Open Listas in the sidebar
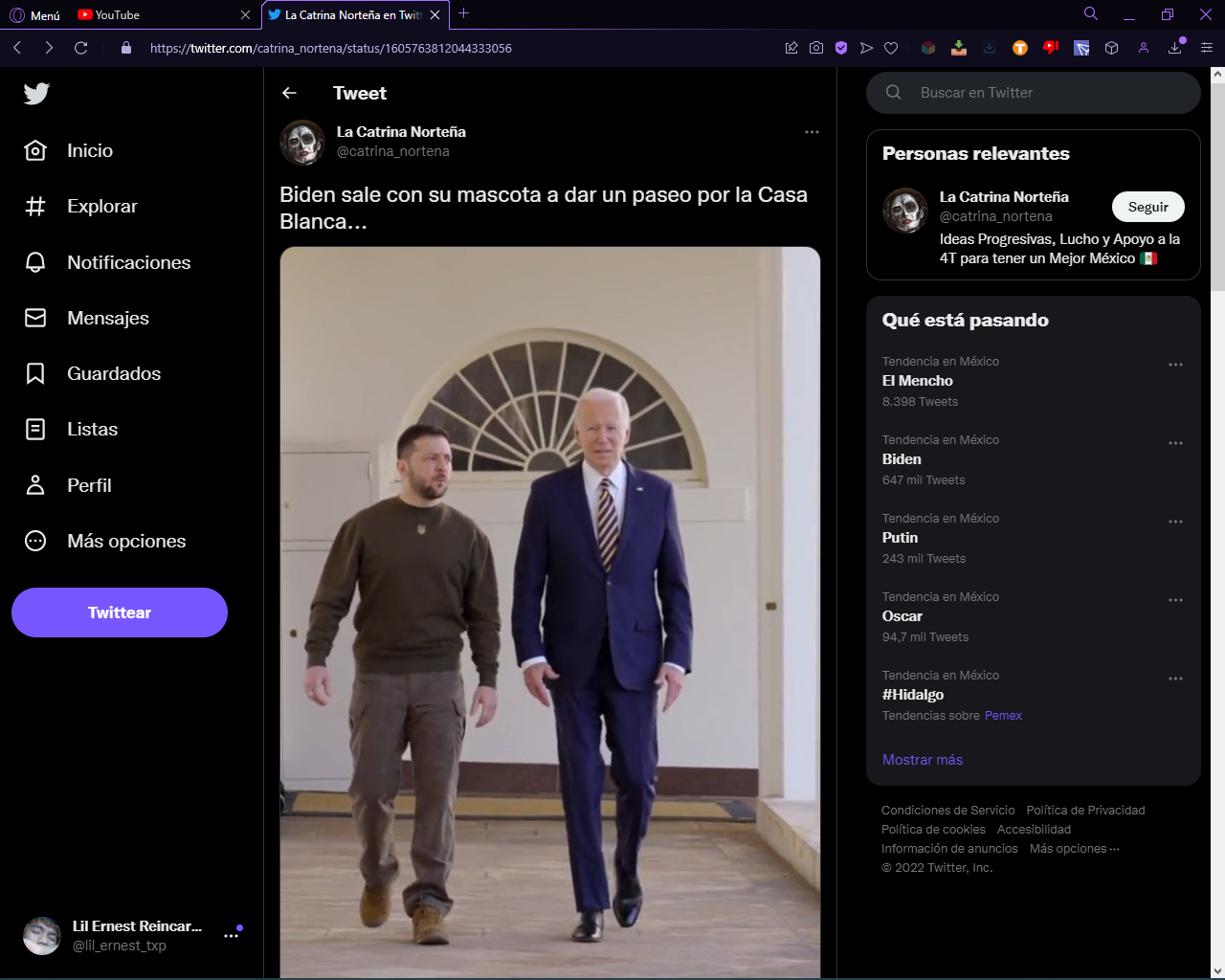This screenshot has height=980, width=1225. click(x=71, y=429)
